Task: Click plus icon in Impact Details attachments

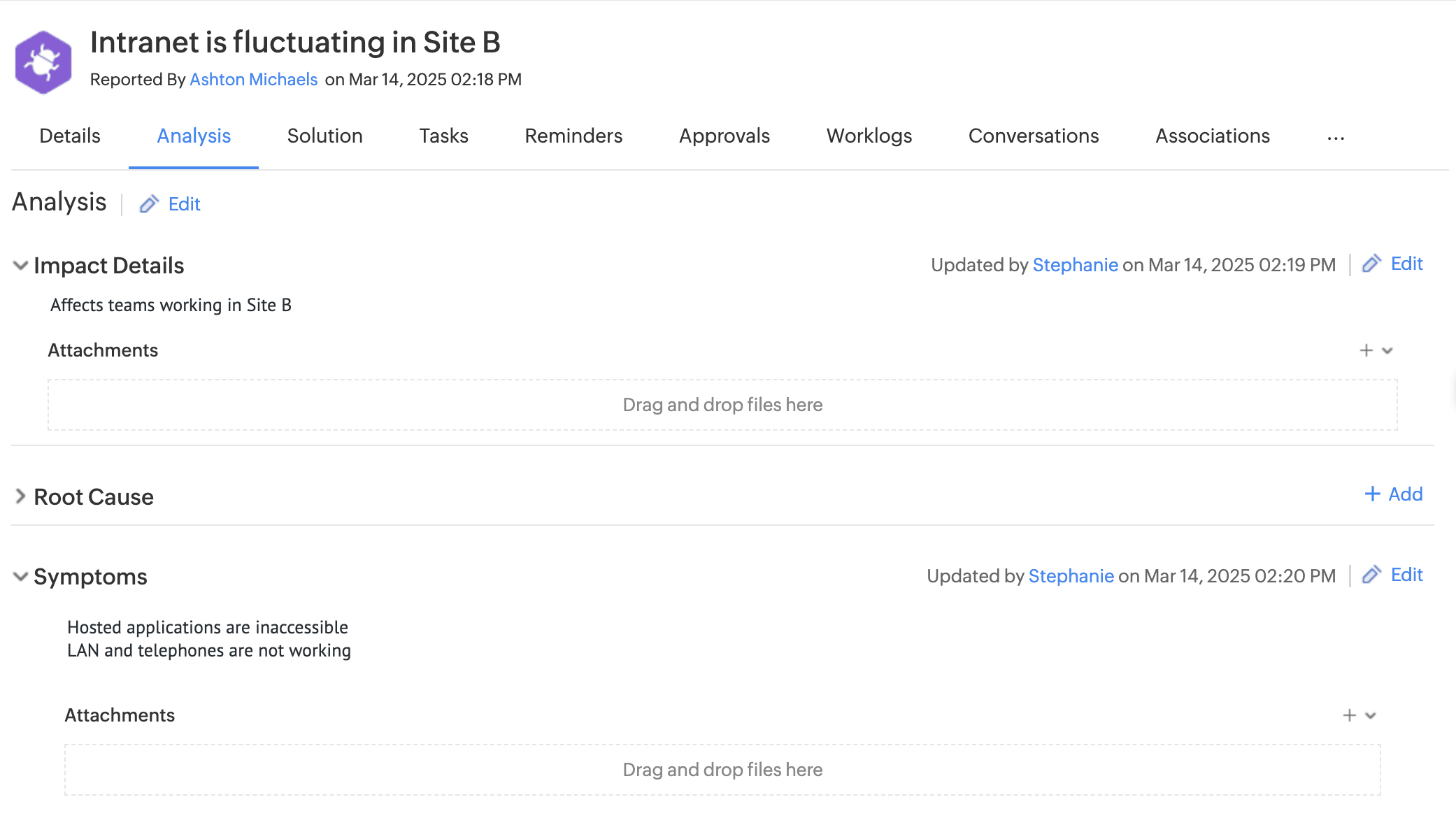Action: coord(1366,350)
